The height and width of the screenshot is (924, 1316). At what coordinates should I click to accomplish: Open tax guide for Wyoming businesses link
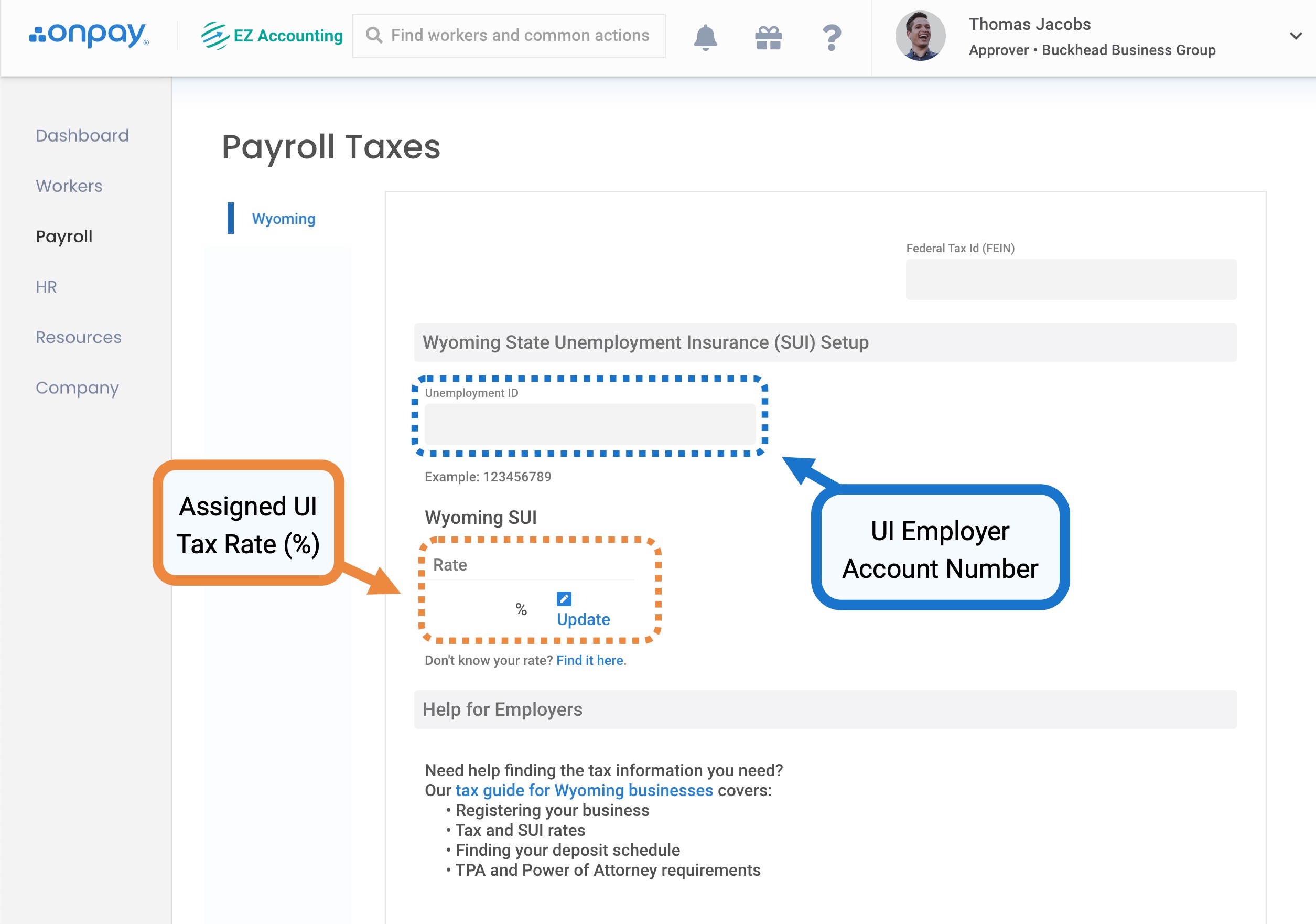click(x=584, y=790)
